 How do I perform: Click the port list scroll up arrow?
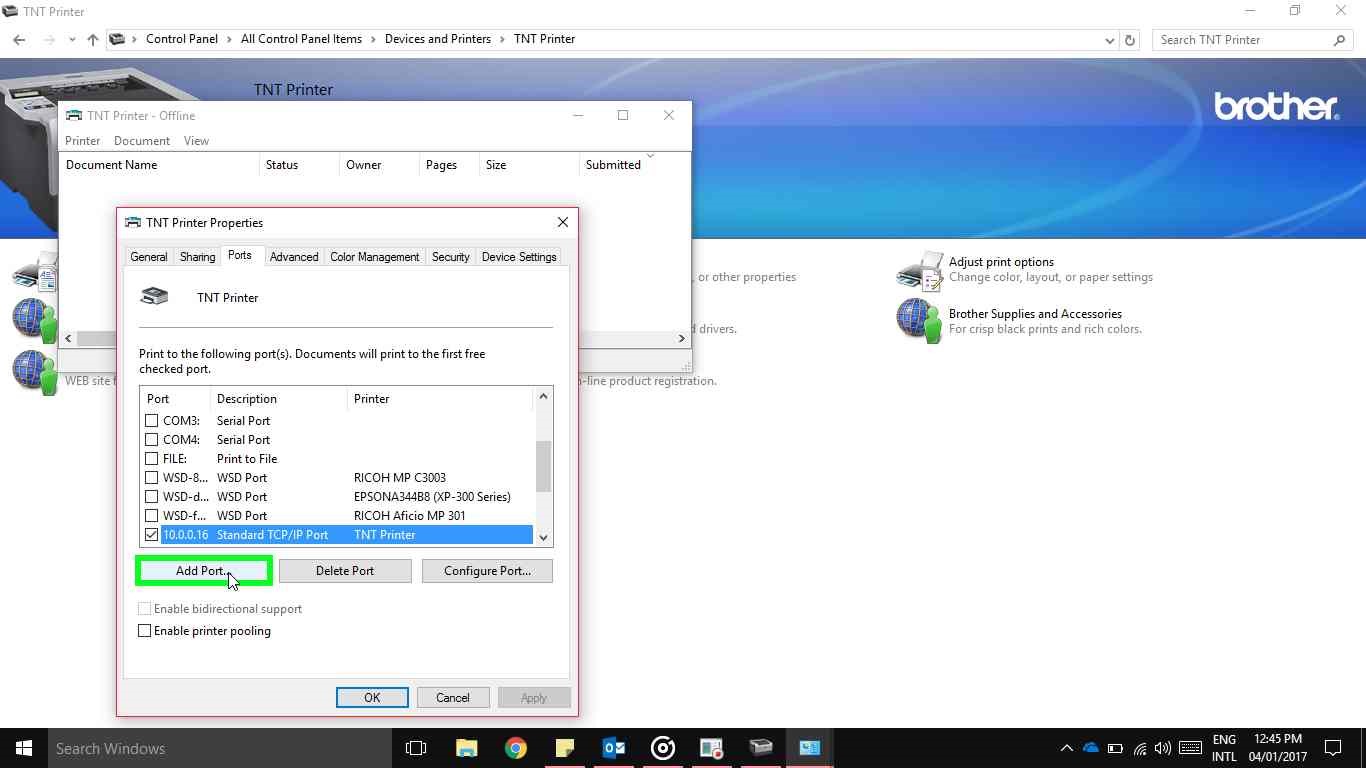(544, 397)
